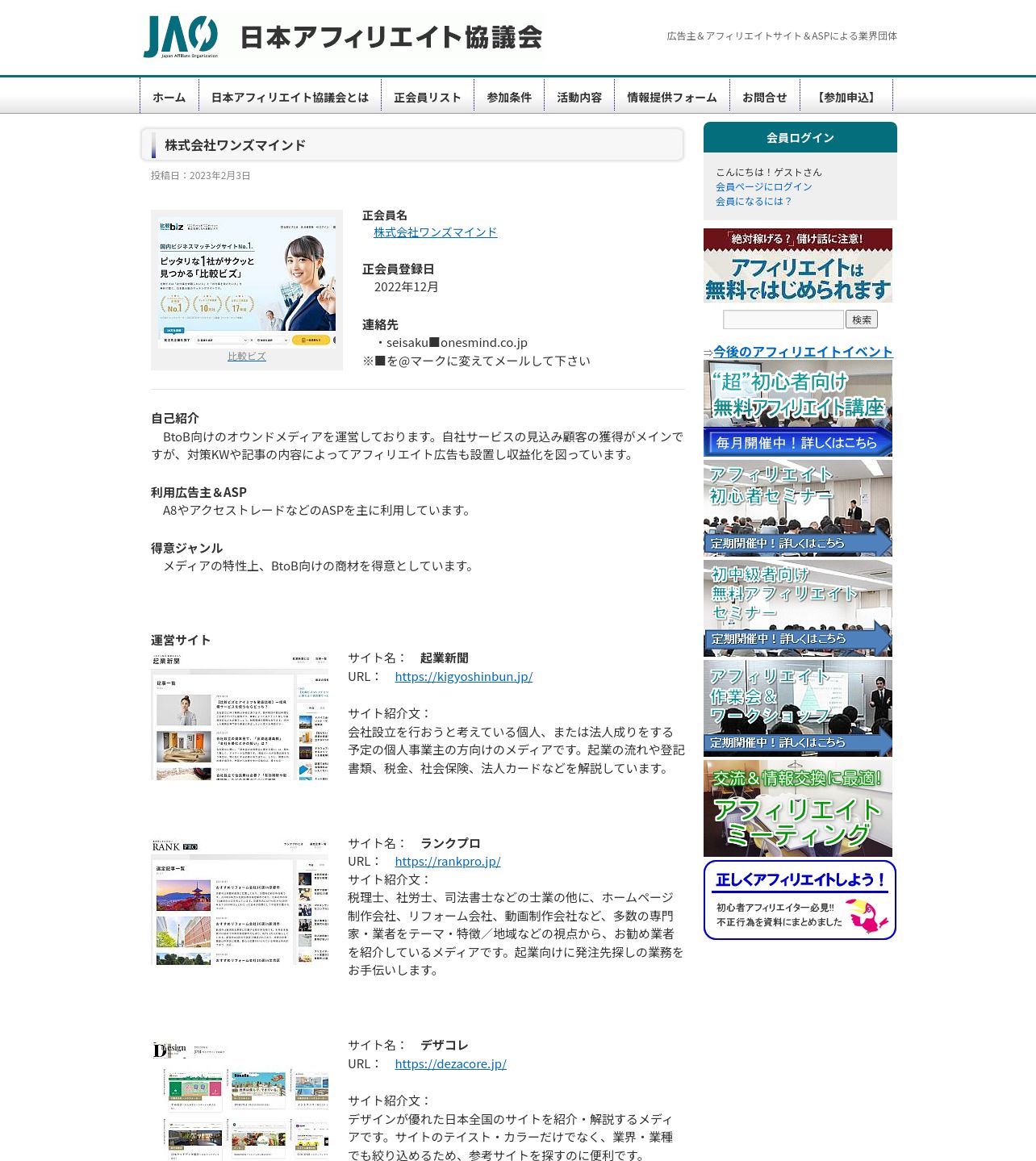This screenshot has width=1036, height=1161.
Task: Click the seisaku■onesmind.co.jp contact text
Action: click(x=457, y=342)
